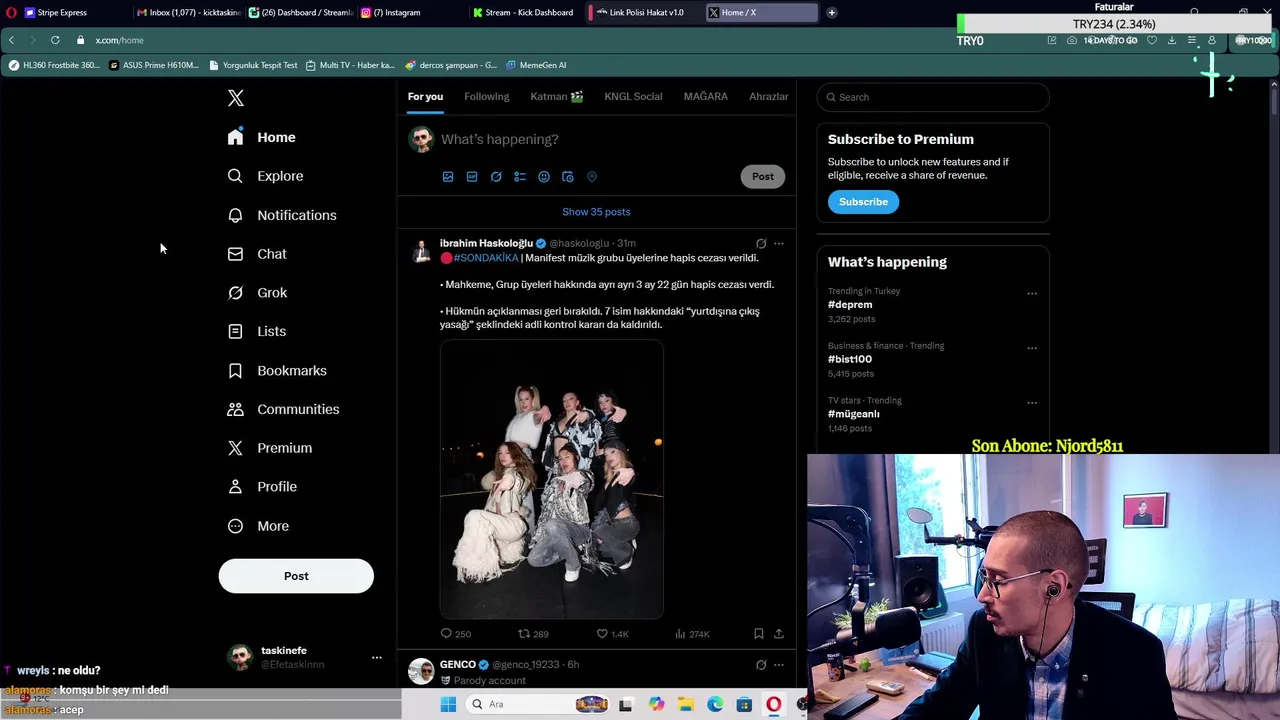Reply to the post with 250 replies
Screen dimensions: 1280x720
point(456,634)
